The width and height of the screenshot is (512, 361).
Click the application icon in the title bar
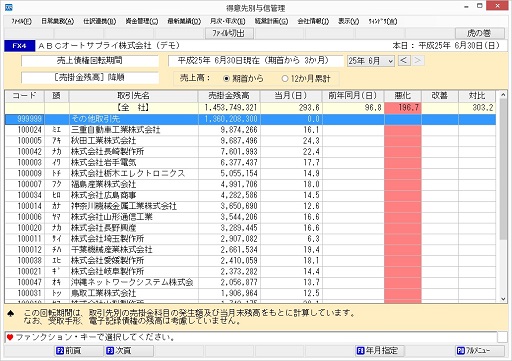pos(9,7)
